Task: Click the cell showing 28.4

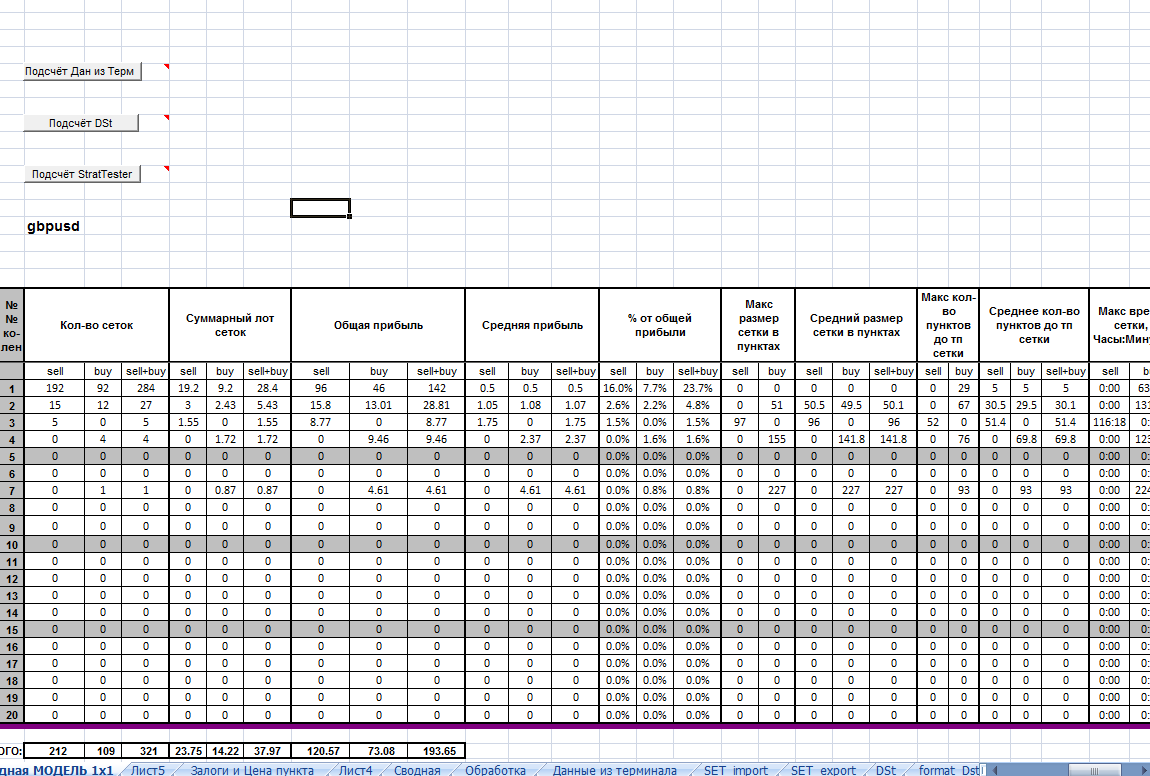Action: (x=268, y=388)
